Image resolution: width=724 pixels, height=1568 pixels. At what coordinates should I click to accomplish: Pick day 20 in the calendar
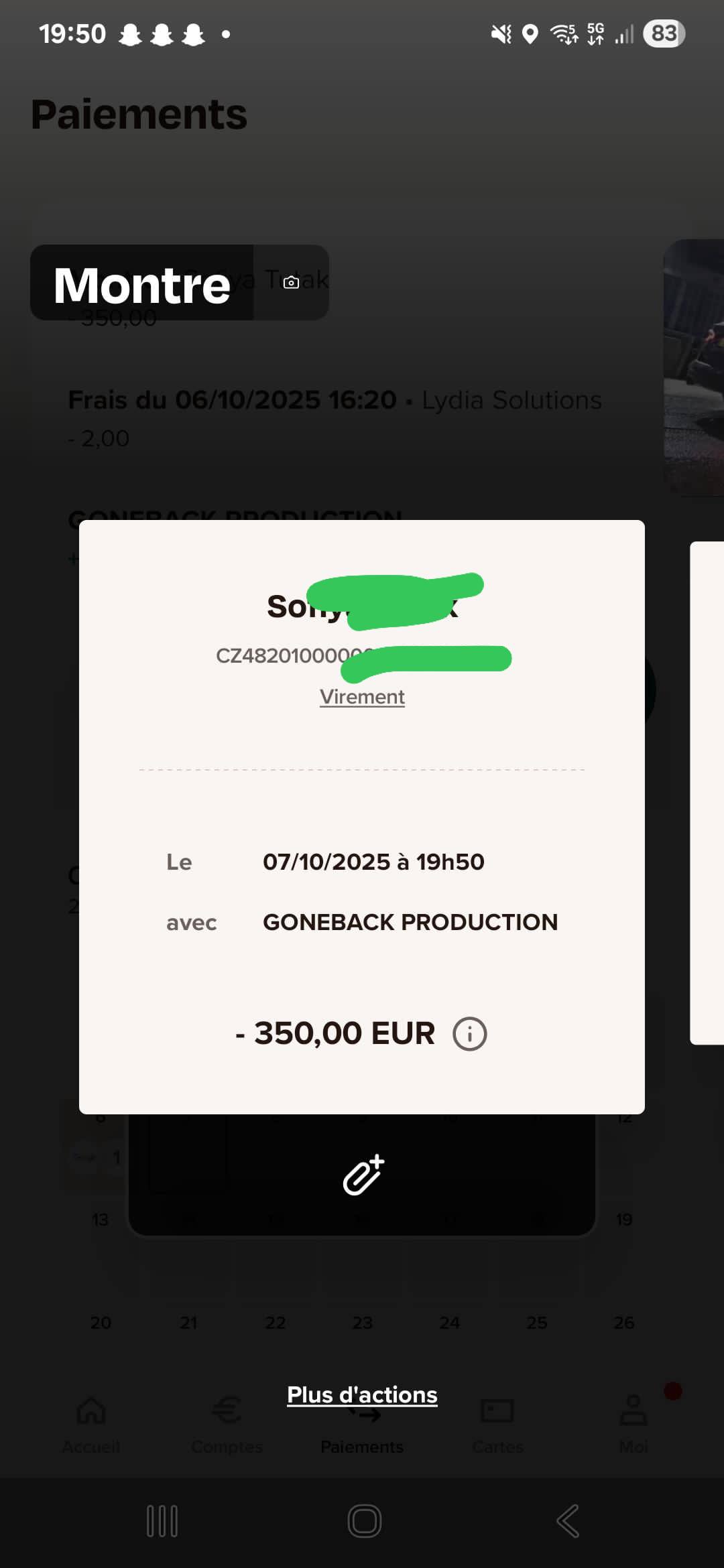click(101, 1323)
